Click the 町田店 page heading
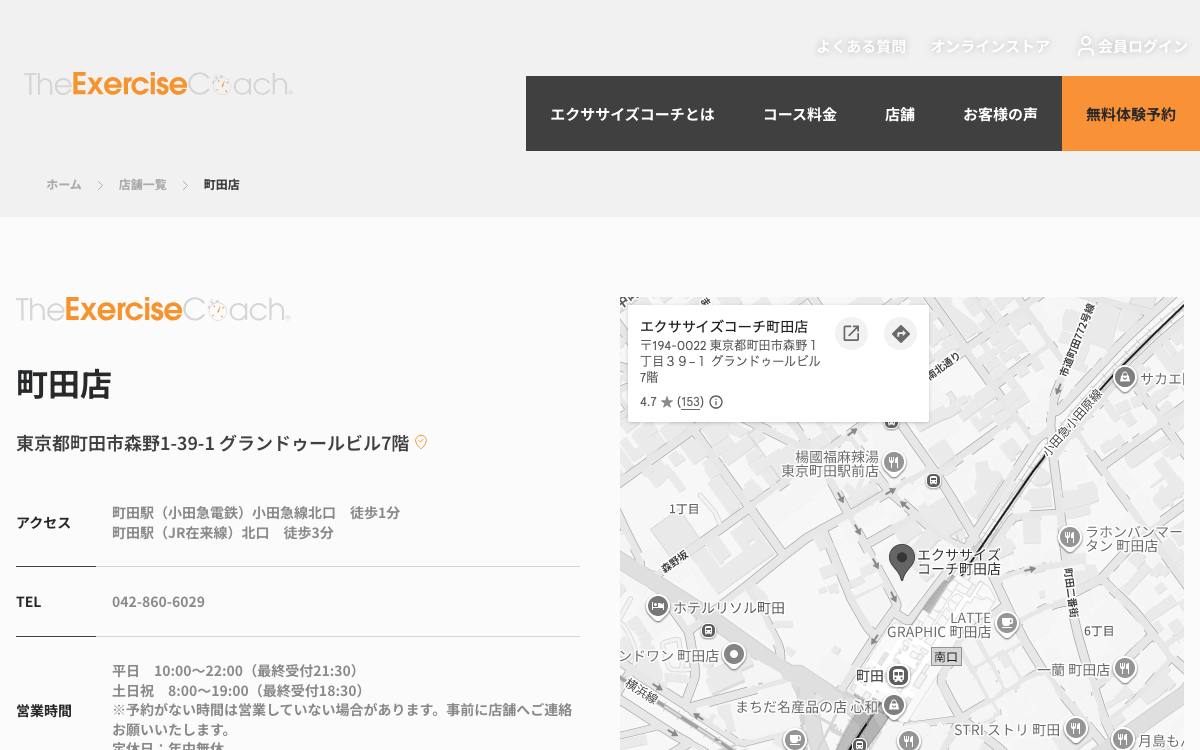 [63, 384]
